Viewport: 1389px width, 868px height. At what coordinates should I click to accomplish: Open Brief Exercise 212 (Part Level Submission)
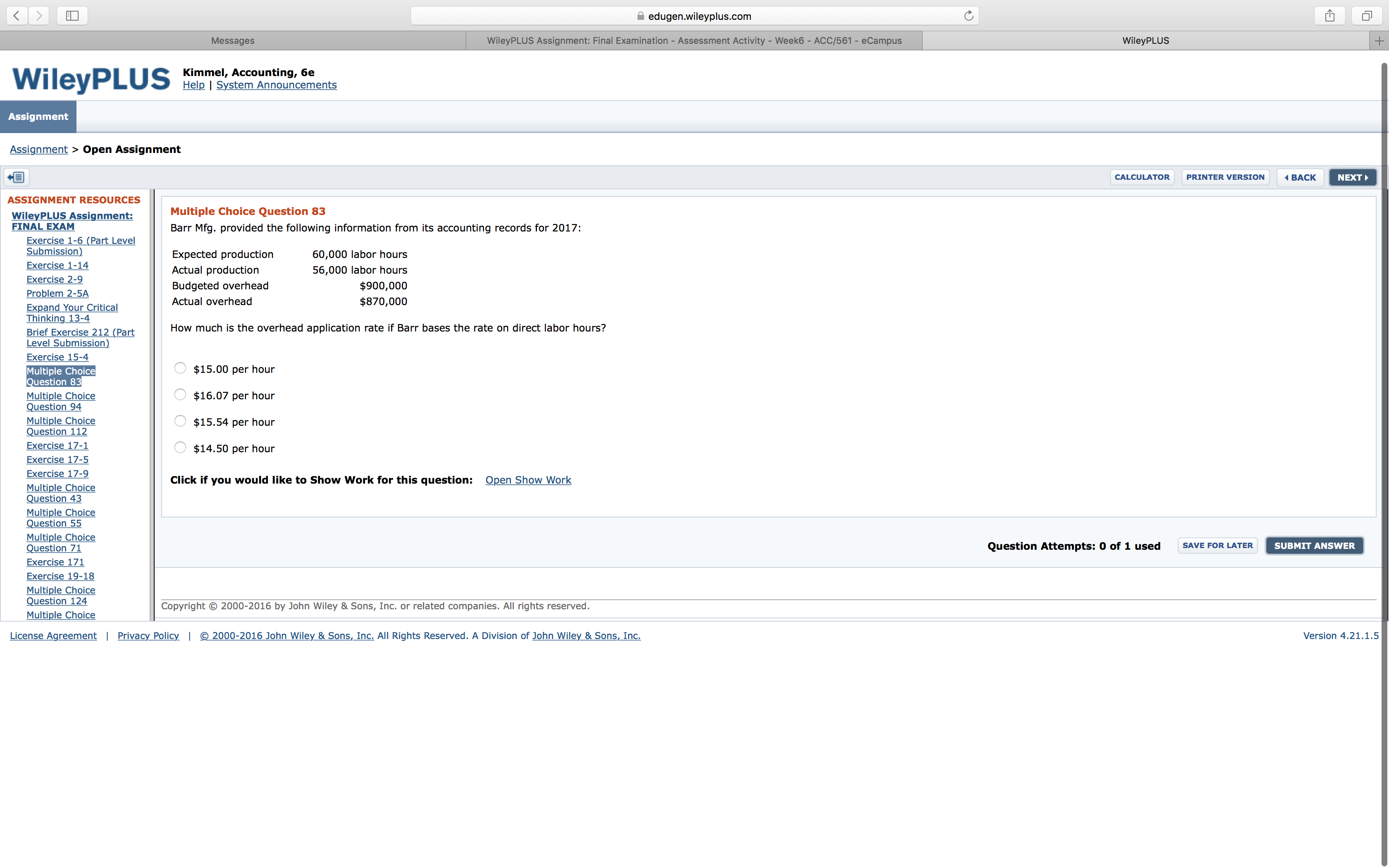[x=80, y=338]
